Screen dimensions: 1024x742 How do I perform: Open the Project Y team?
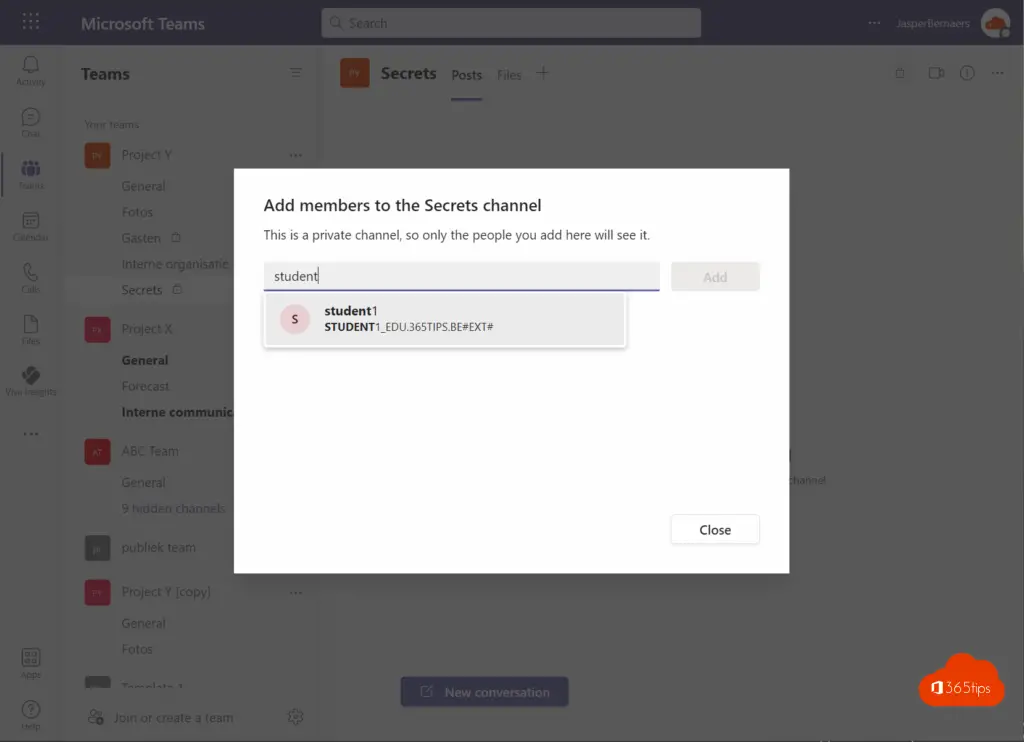point(146,155)
